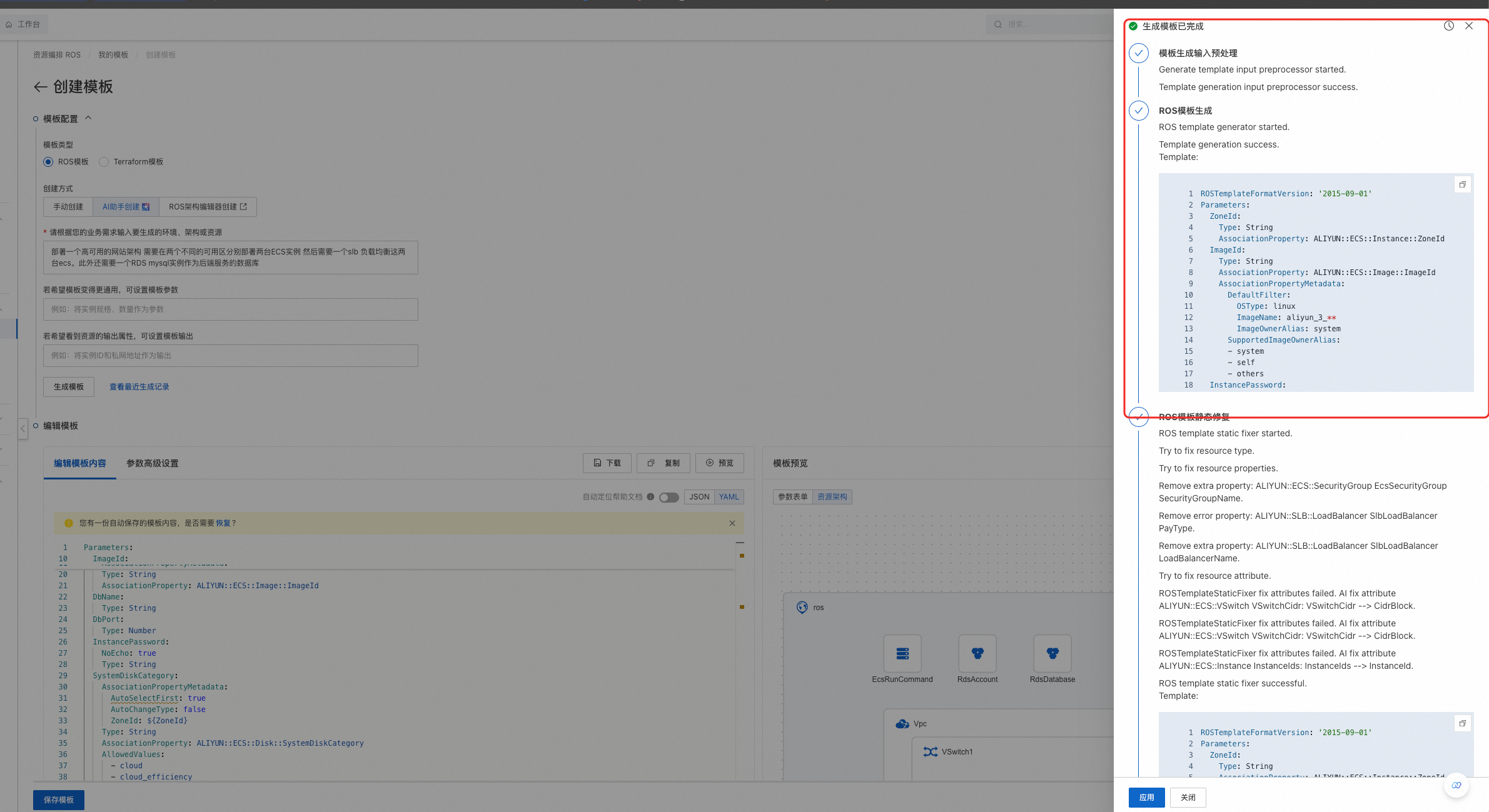The width and height of the screenshot is (1489, 812).
Task: Switch editor format to JSON
Action: click(x=699, y=497)
